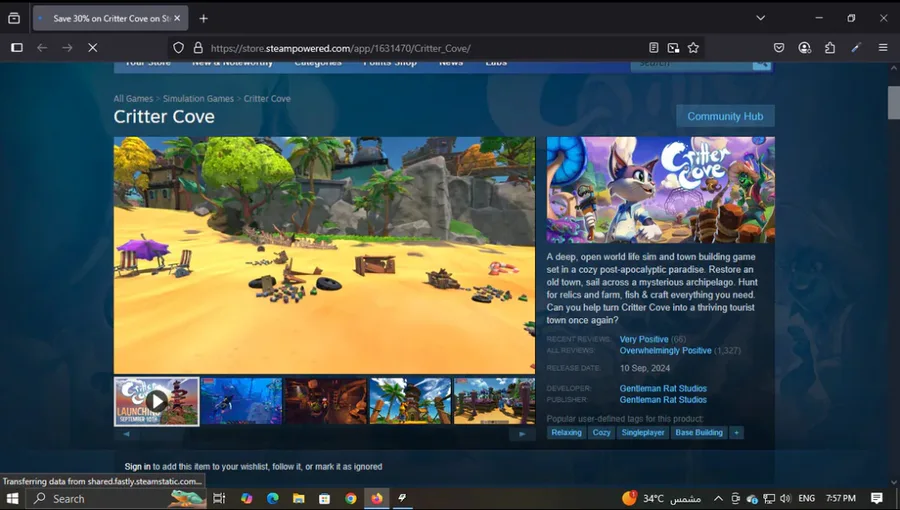Go back to previous page

(42, 48)
